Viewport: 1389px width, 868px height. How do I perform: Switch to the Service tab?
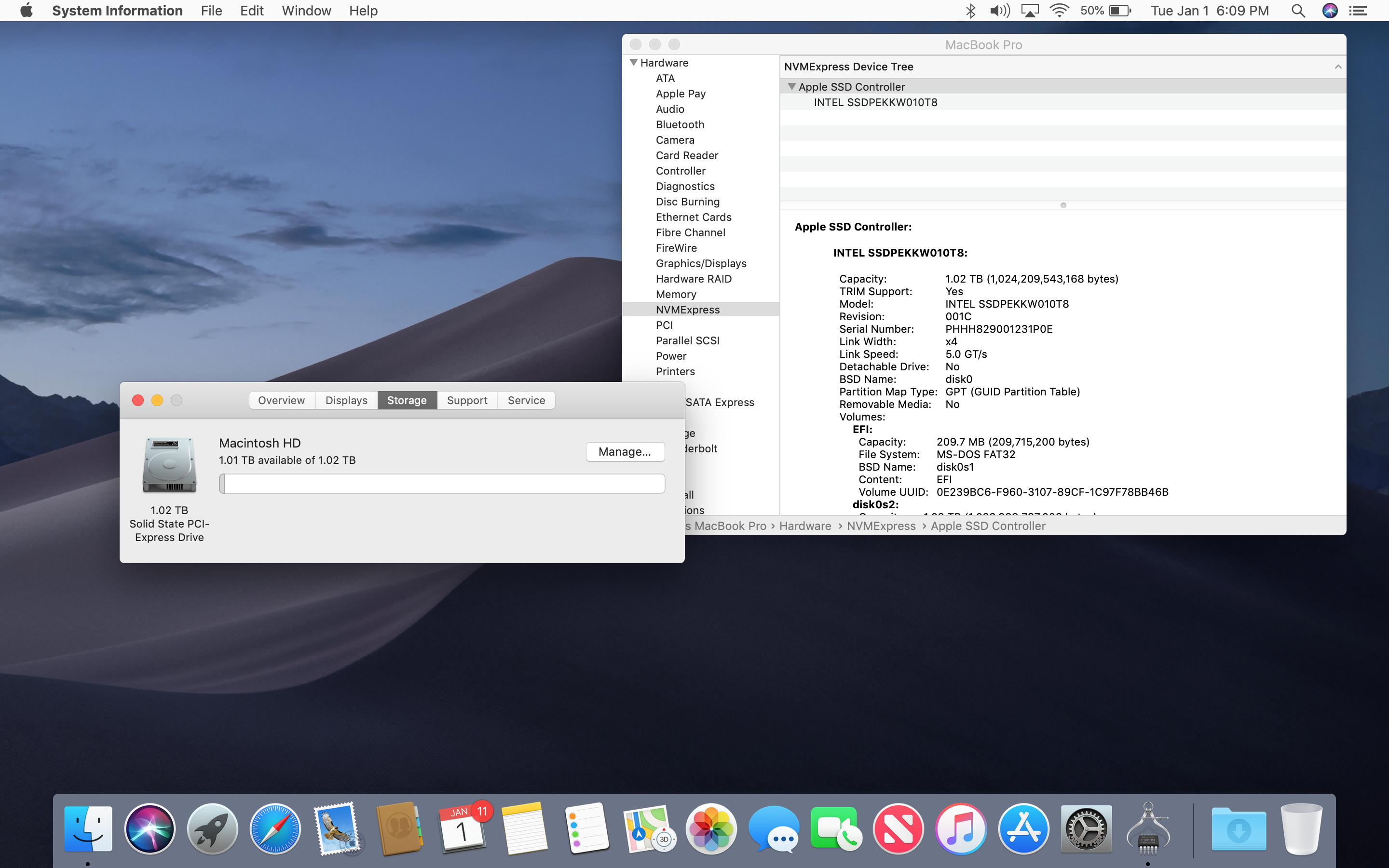point(526,400)
